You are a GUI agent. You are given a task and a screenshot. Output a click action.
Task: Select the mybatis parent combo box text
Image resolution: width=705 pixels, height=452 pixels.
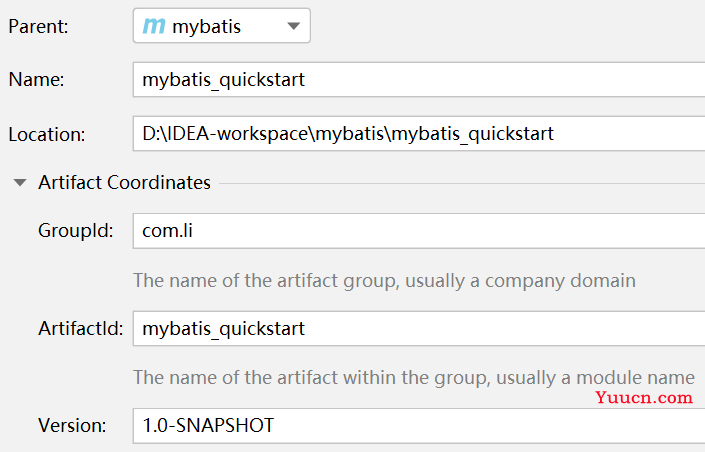pyautogui.click(x=206, y=27)
